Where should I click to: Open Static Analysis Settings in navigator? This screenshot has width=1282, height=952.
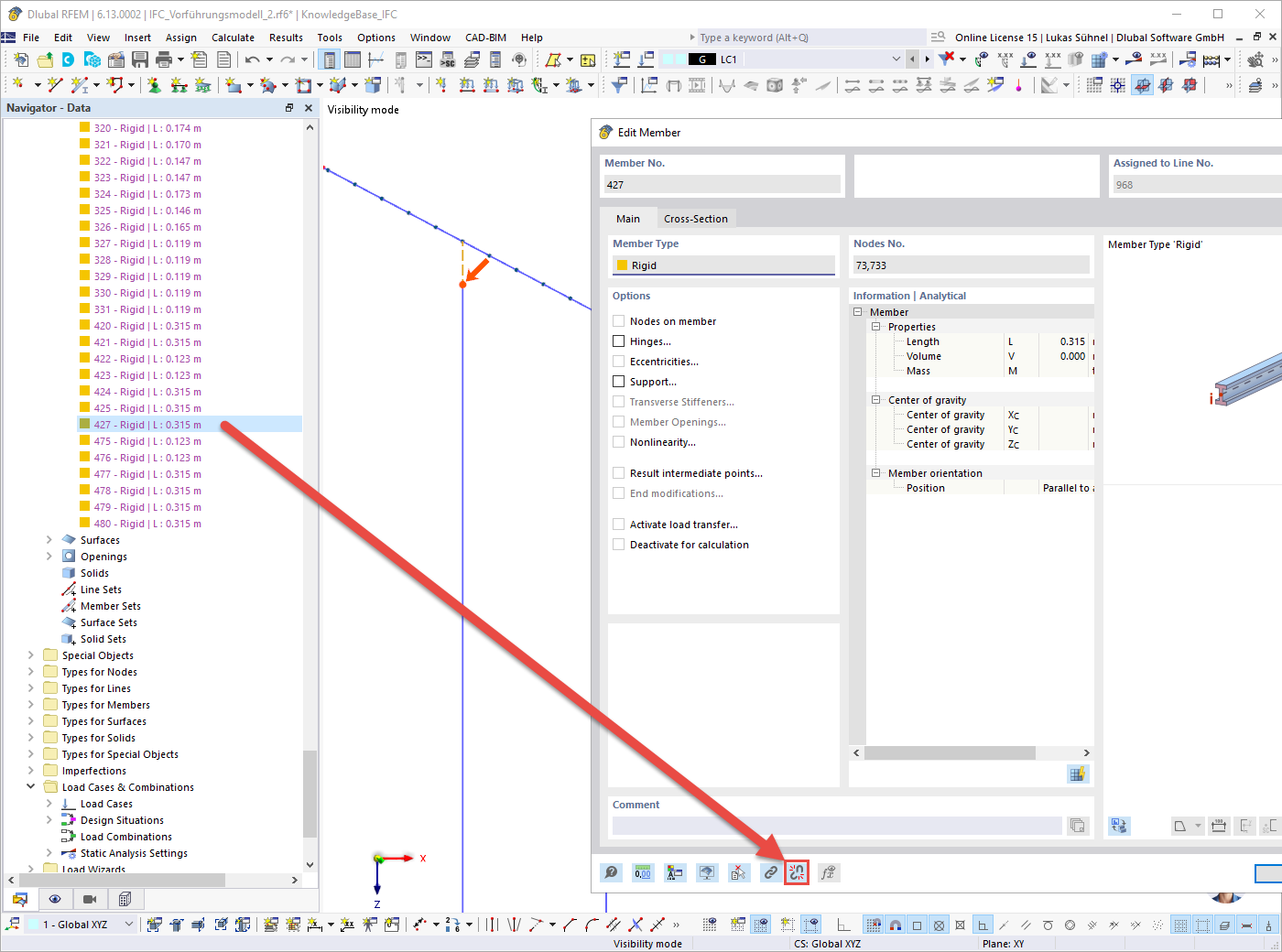(x=134, y=853)
